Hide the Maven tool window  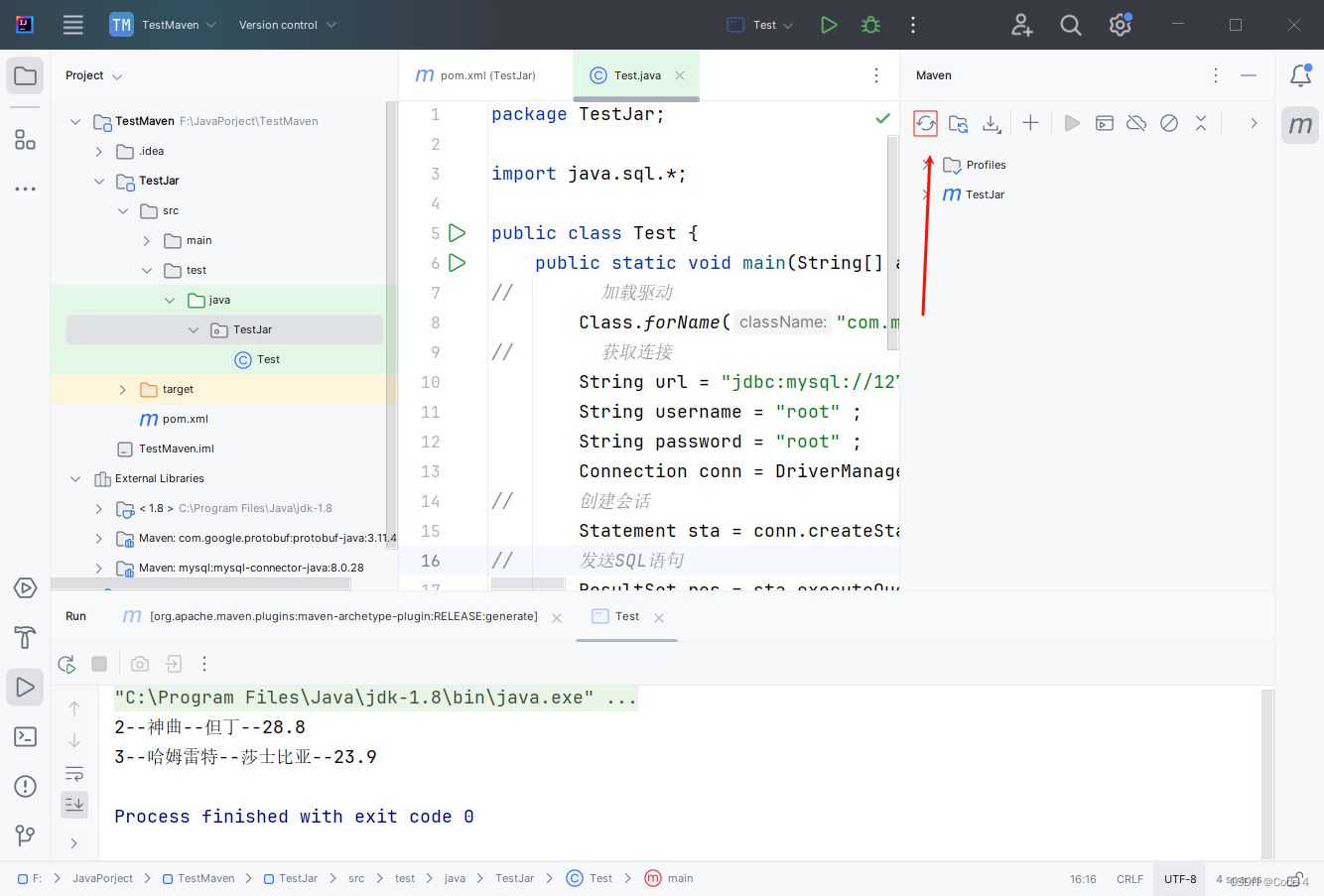[1249, 75]
